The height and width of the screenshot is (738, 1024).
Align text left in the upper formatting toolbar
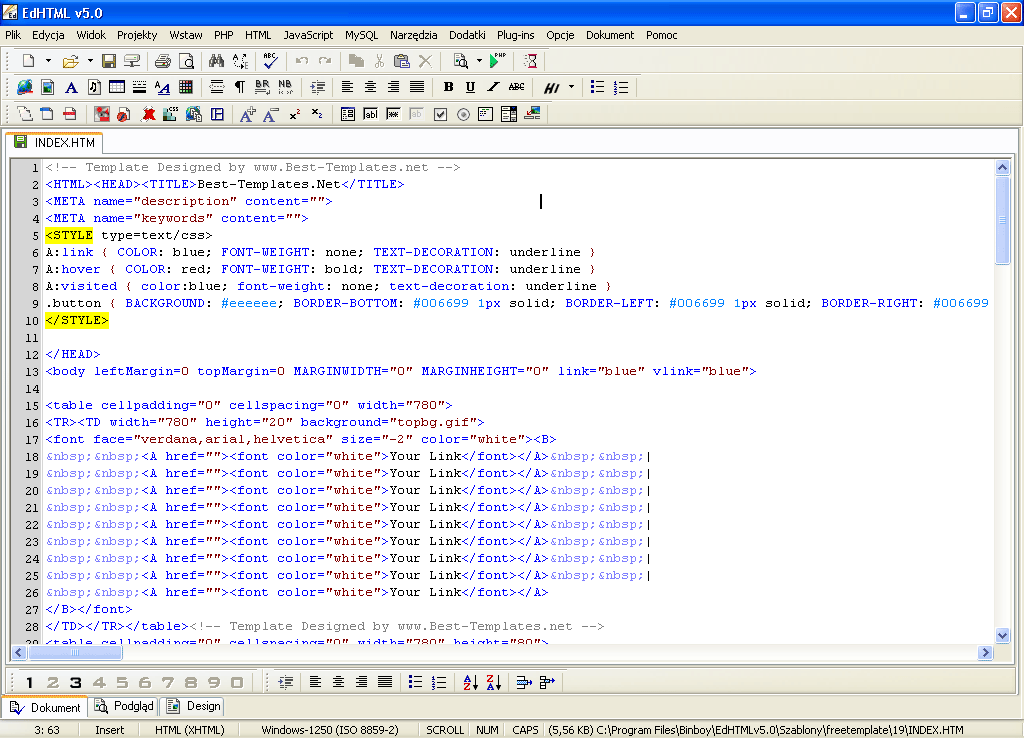point(347,87)
